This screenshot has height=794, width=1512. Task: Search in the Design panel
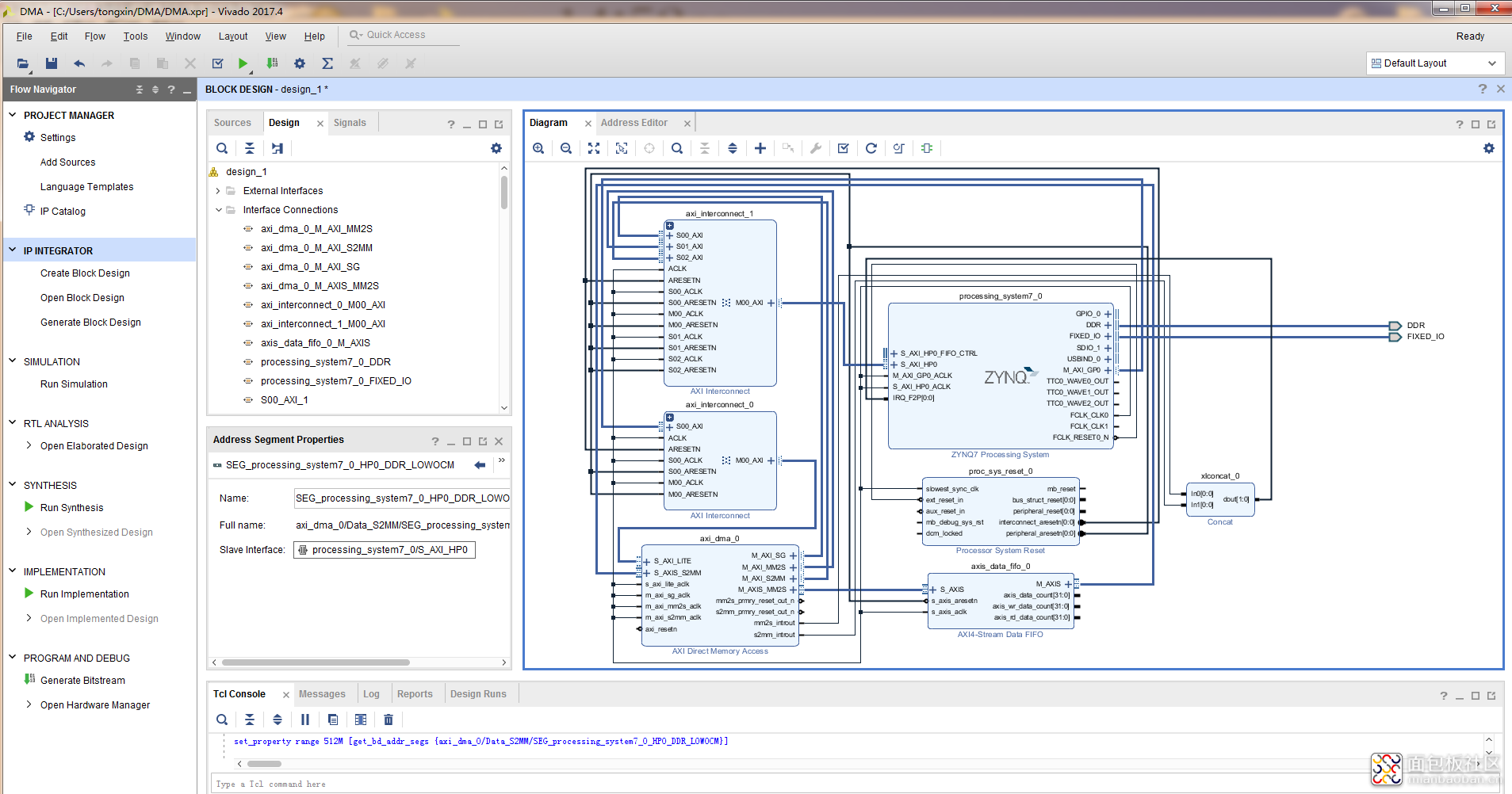[x=222, y=148]
